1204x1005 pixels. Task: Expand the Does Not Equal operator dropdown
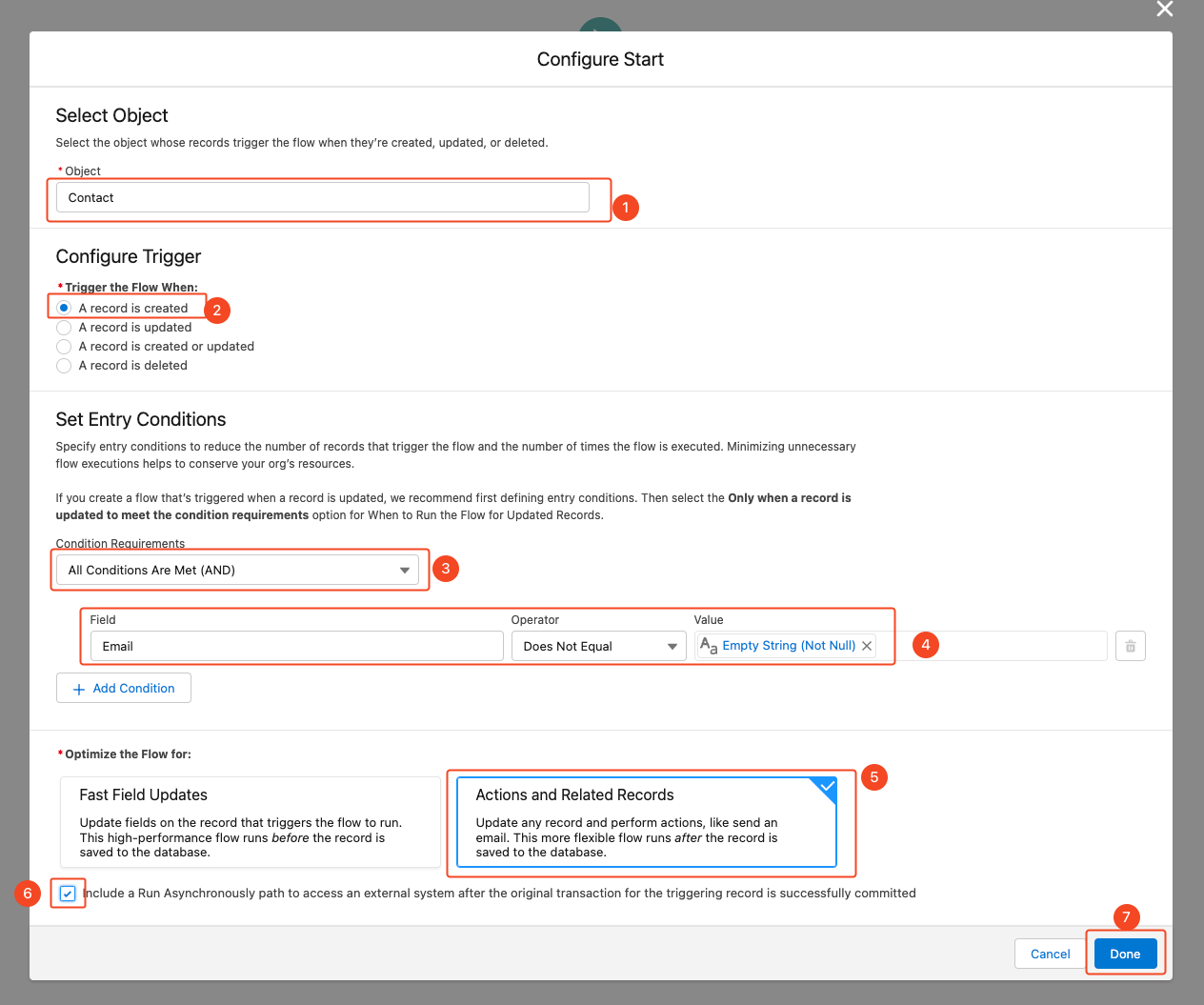[598, 646]
